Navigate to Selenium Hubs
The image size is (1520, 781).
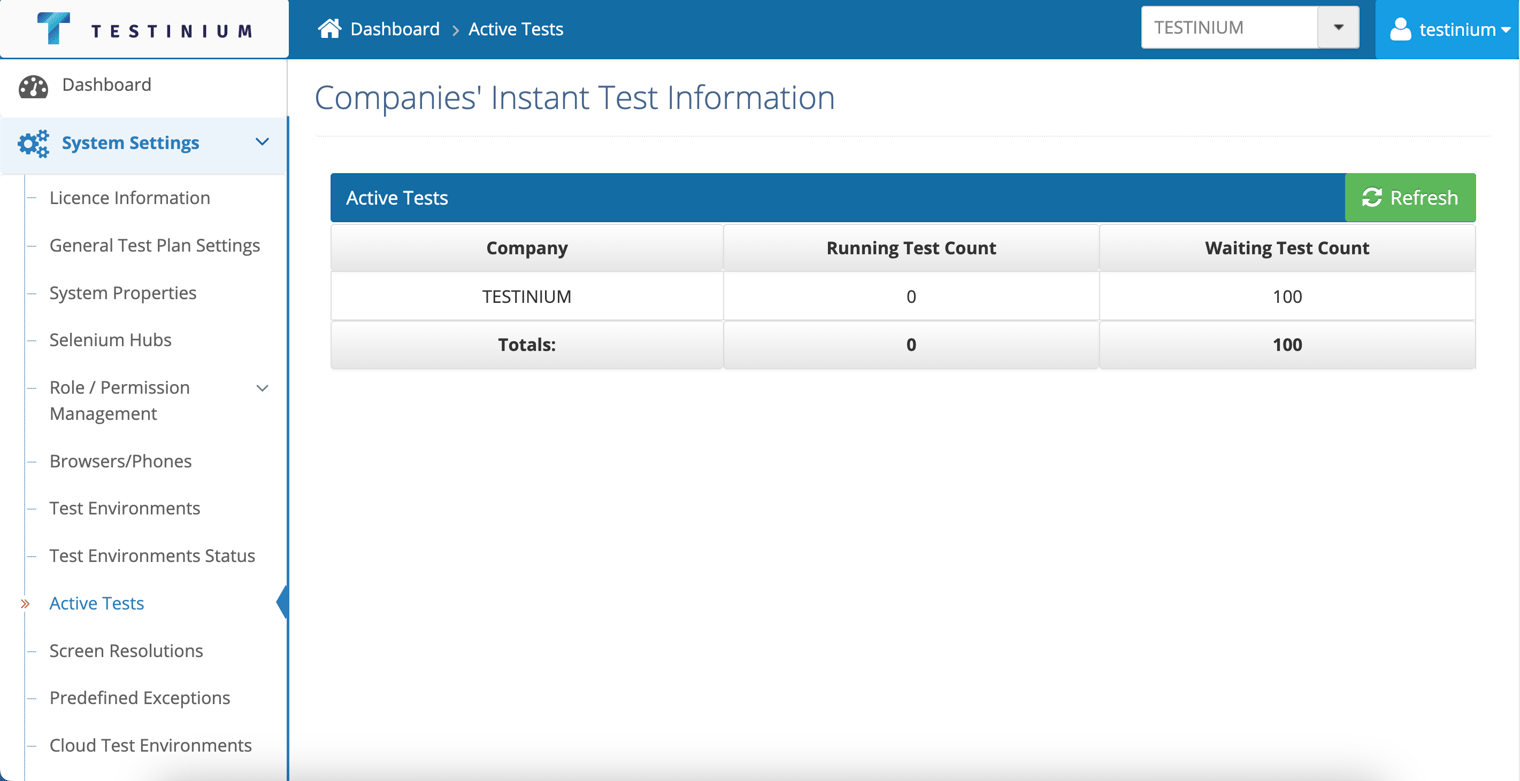(x=110, y=340)
